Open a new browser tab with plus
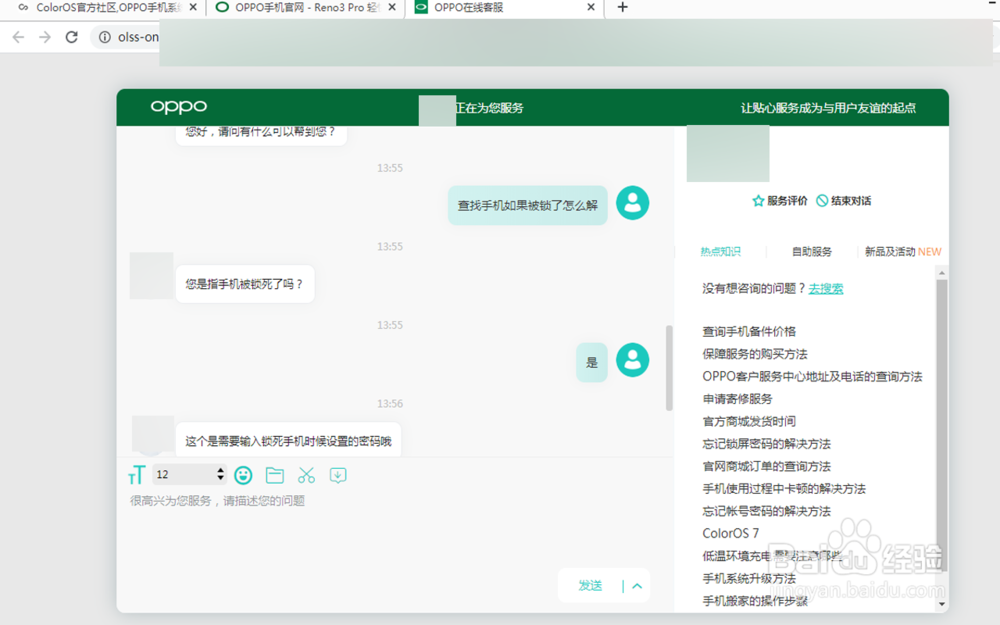The image size is (1000, 625). pyautogui.click(x=622, y=7)
